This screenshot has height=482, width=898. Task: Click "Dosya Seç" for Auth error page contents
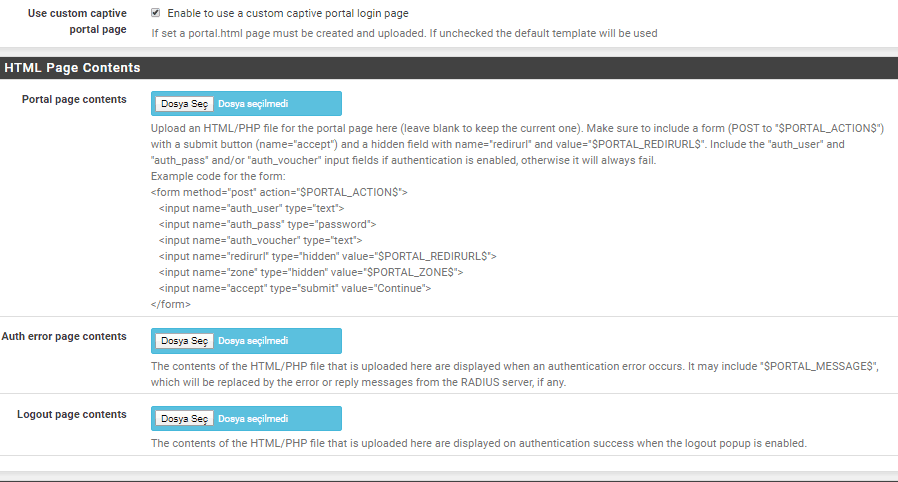tap(184, 340)
